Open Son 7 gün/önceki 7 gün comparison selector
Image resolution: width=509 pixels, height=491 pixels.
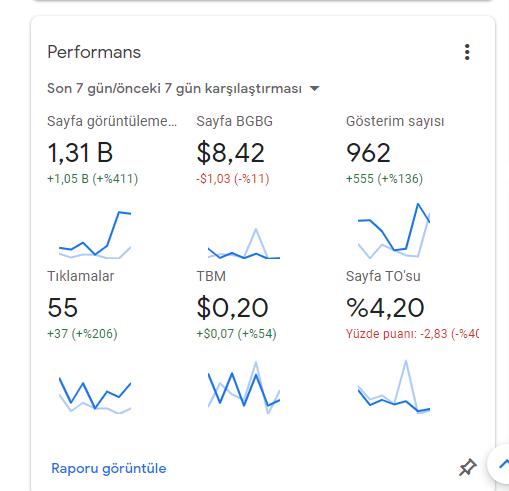tap(183, 89)
